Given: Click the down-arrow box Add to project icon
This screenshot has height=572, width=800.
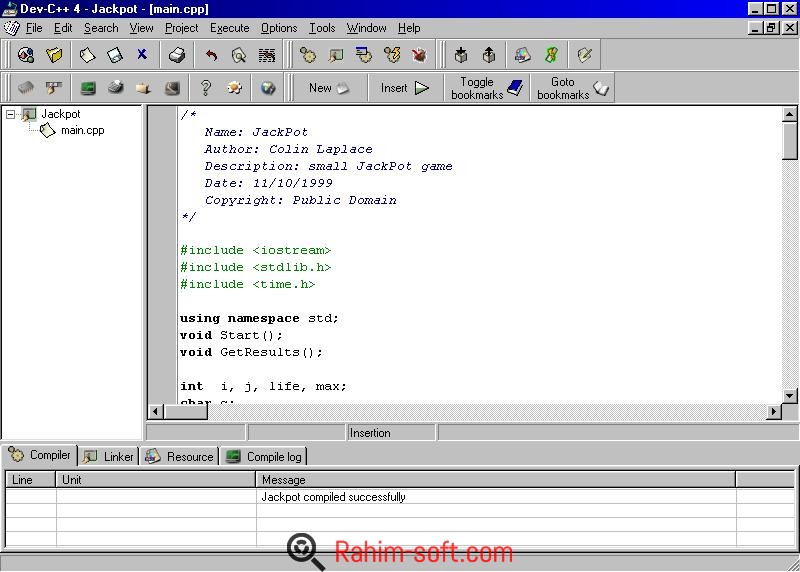Looking at the screenshot, I should (x=461, y=55).
